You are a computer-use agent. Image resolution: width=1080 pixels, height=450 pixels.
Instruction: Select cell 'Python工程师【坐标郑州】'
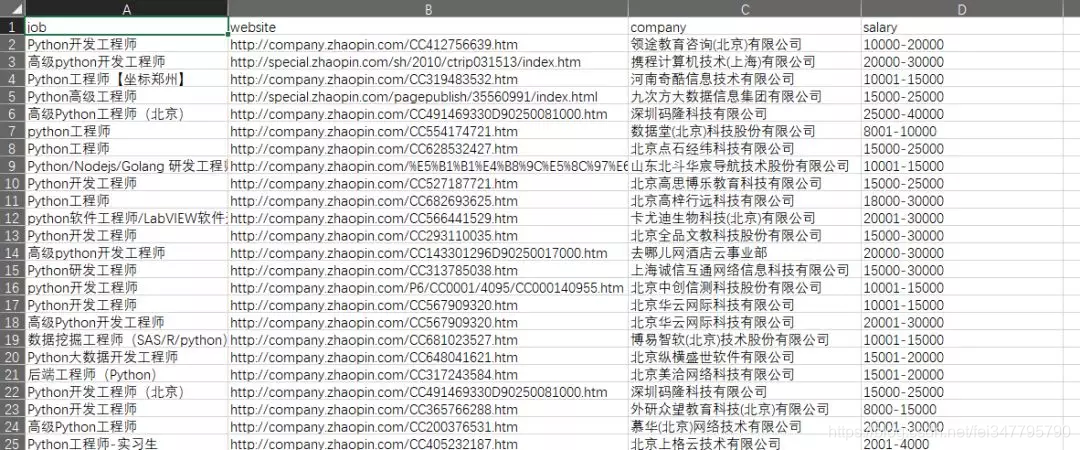point(126,79)
